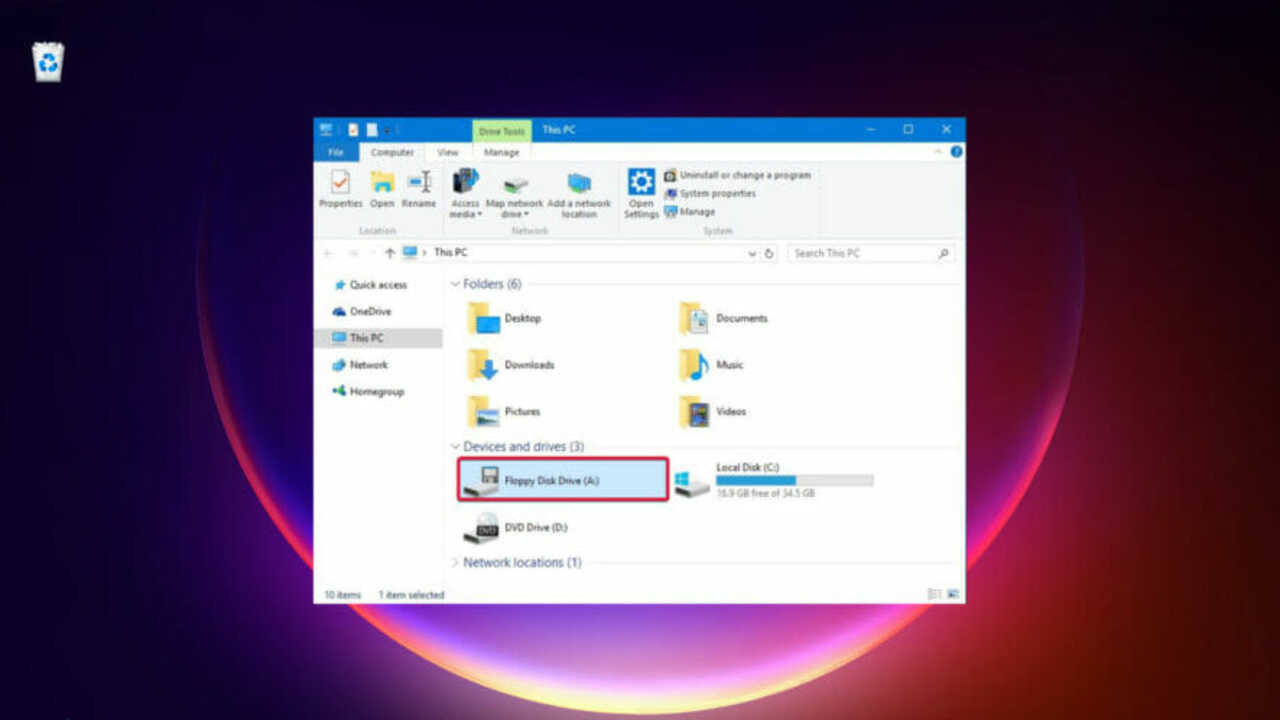This screenshot has height=720, width=1280.
Task: Go back with the Back arrow
Action: click(329, 253)
